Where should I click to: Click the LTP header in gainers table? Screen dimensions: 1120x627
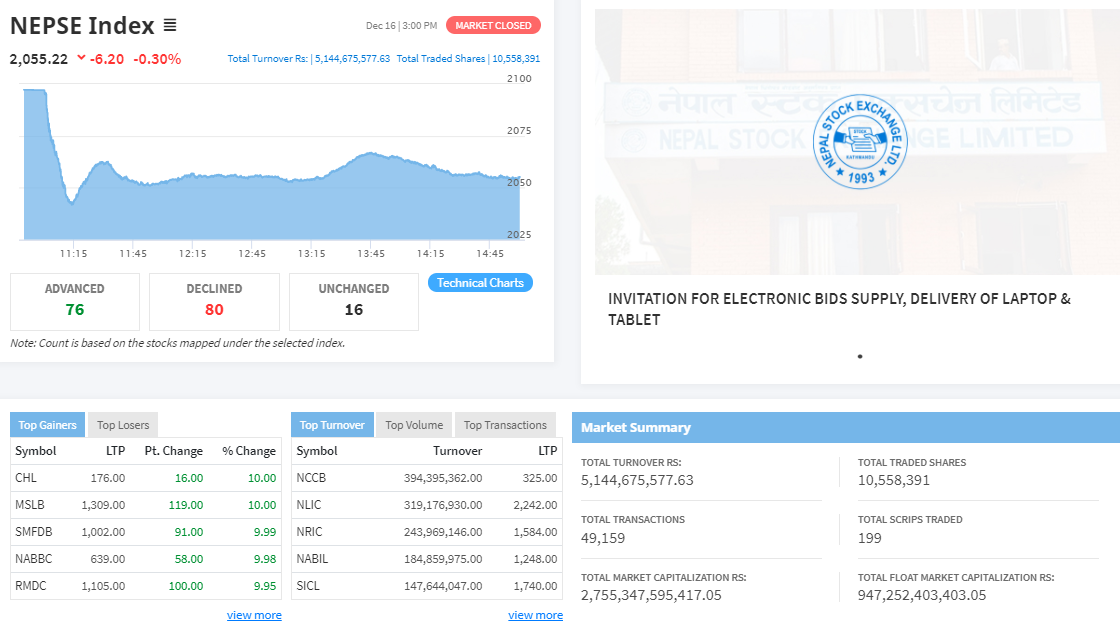(116, 451)
